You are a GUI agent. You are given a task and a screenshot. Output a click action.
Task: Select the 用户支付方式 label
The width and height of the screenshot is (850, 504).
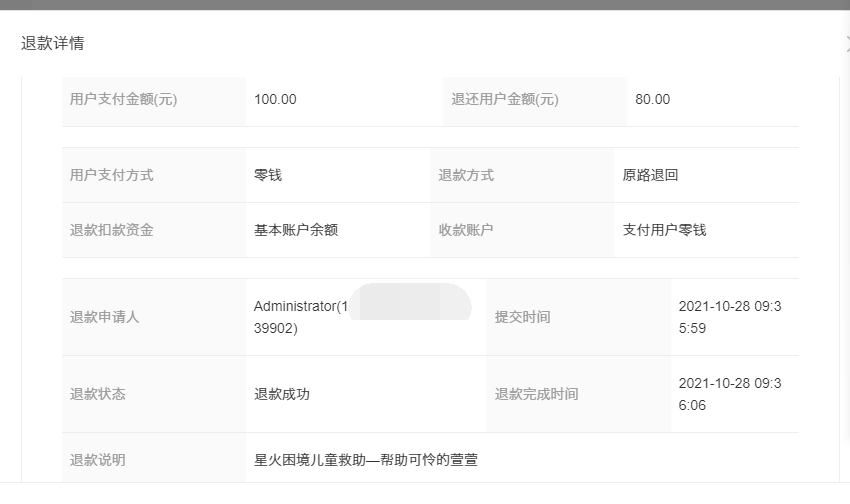[x=112, y=175]
